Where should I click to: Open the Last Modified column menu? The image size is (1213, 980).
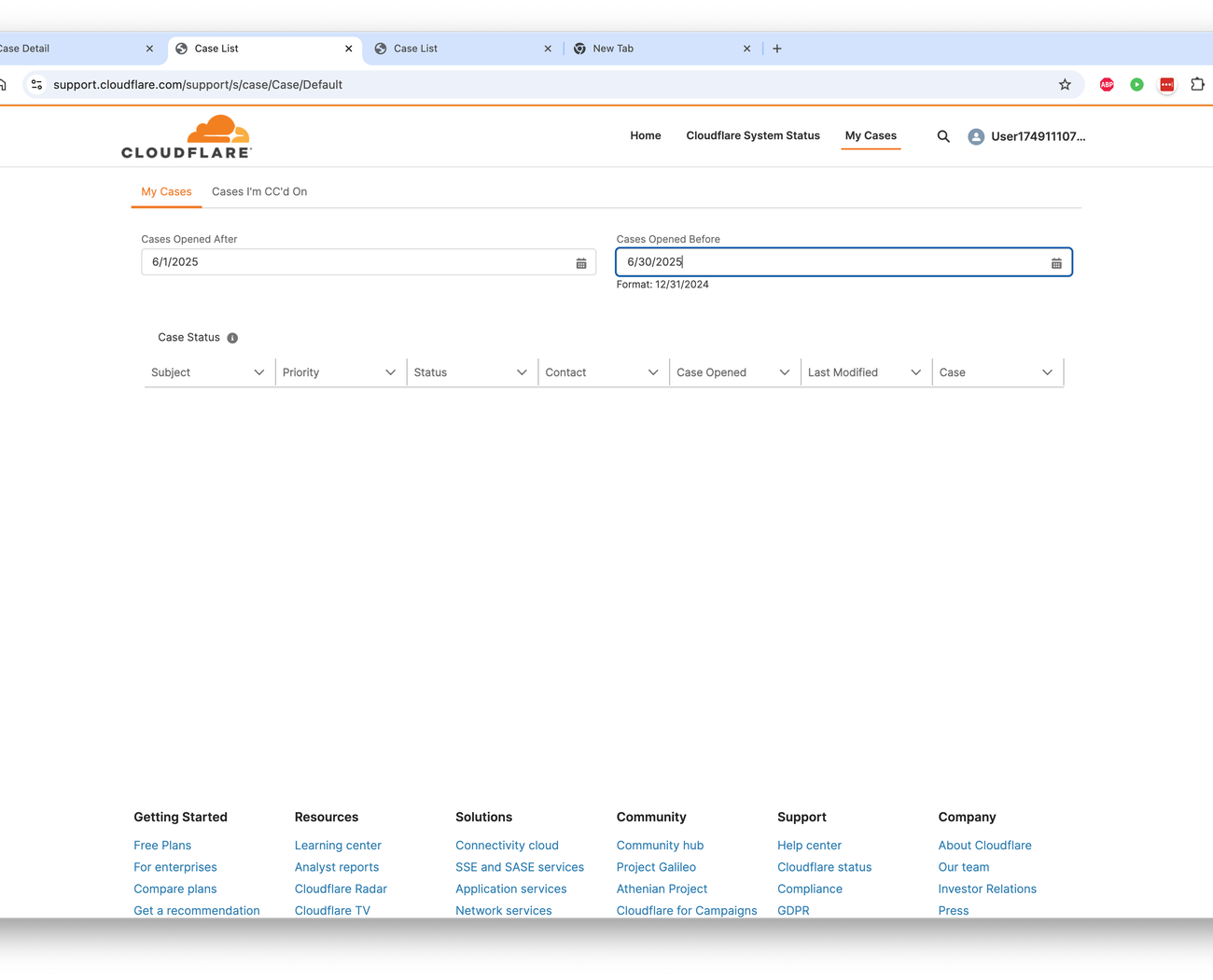click(x=915, y=372)
